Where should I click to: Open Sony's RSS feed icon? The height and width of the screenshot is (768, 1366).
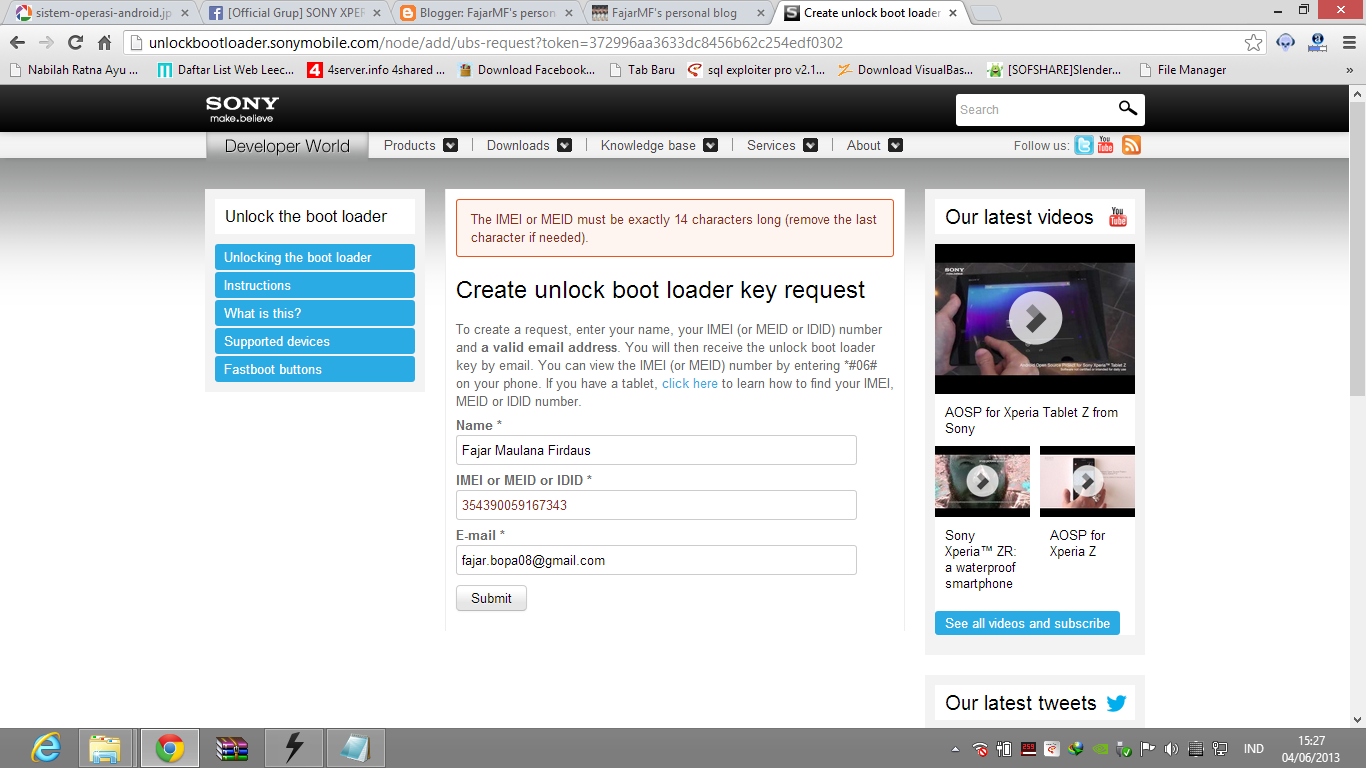(1131, 145)
